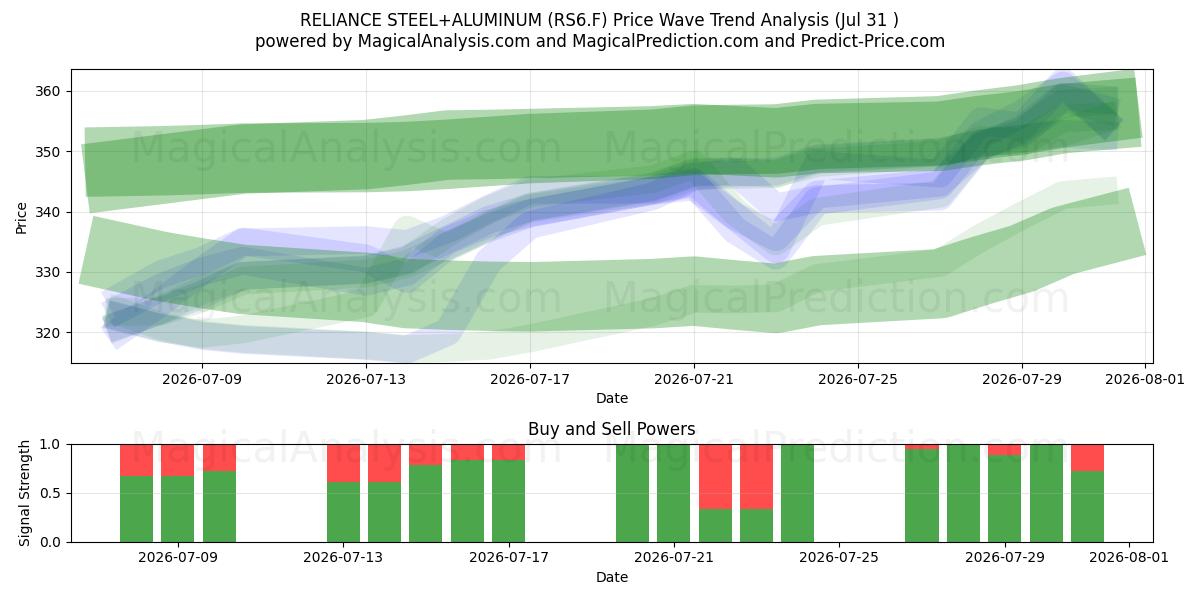The width and height of the screenshot is (1200, 600).
Task: Click the 'powered by MagicalAnalysis.com' subtitle line
Action: tap(600, 41)
